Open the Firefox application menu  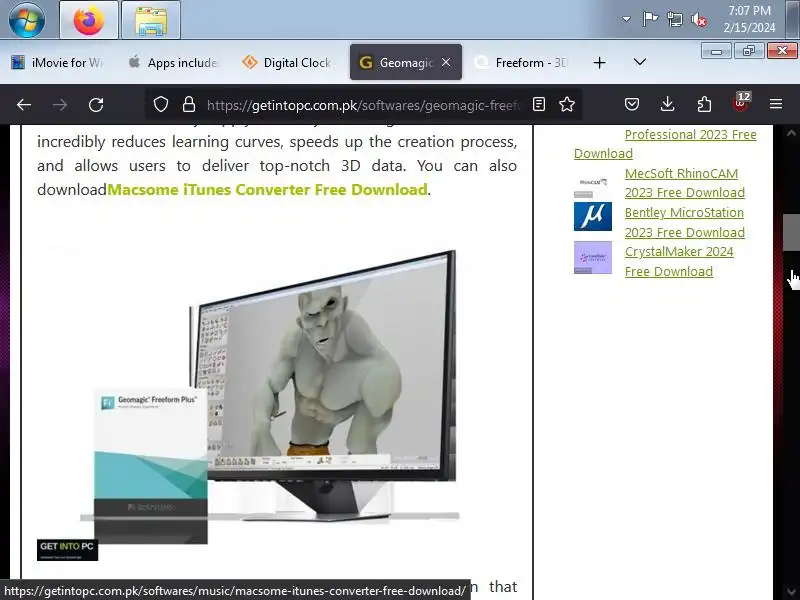776,105
